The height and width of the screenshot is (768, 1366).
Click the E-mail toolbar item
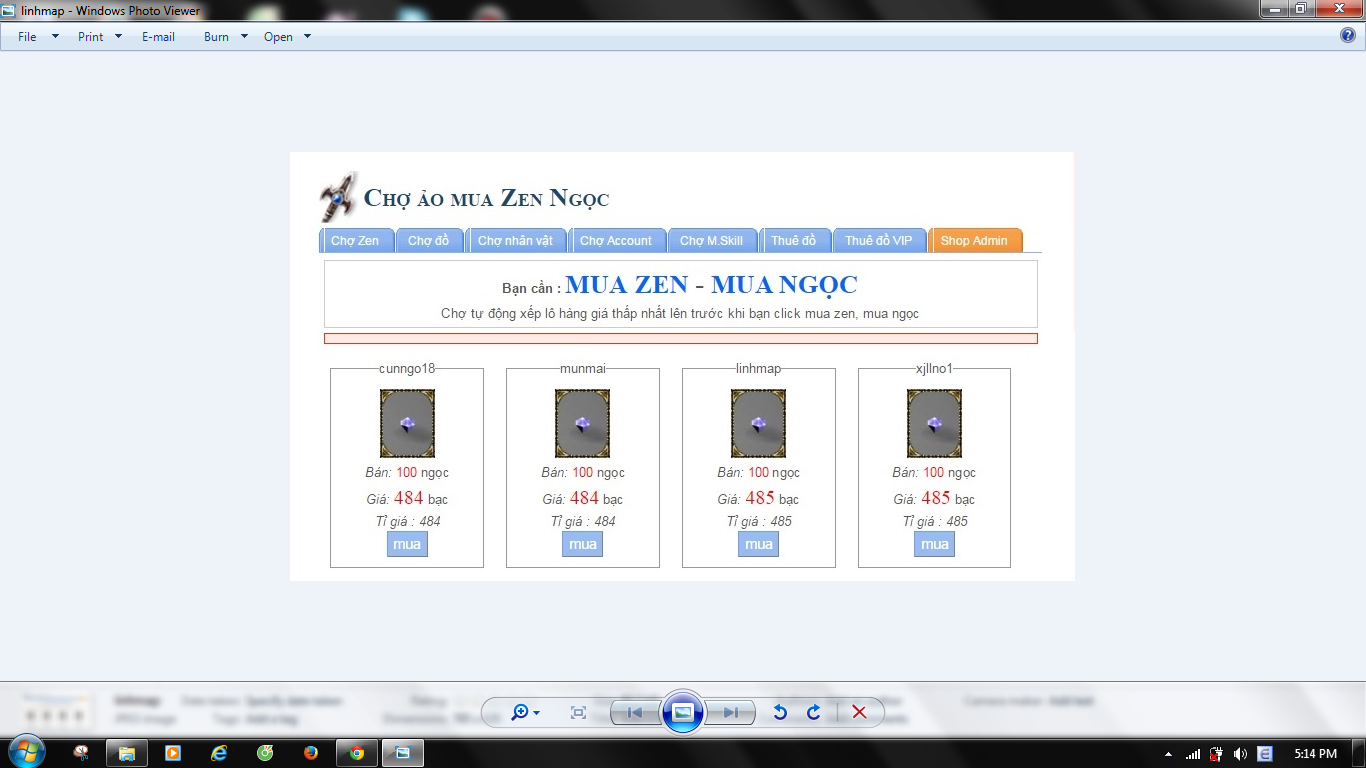coord(158,37)
